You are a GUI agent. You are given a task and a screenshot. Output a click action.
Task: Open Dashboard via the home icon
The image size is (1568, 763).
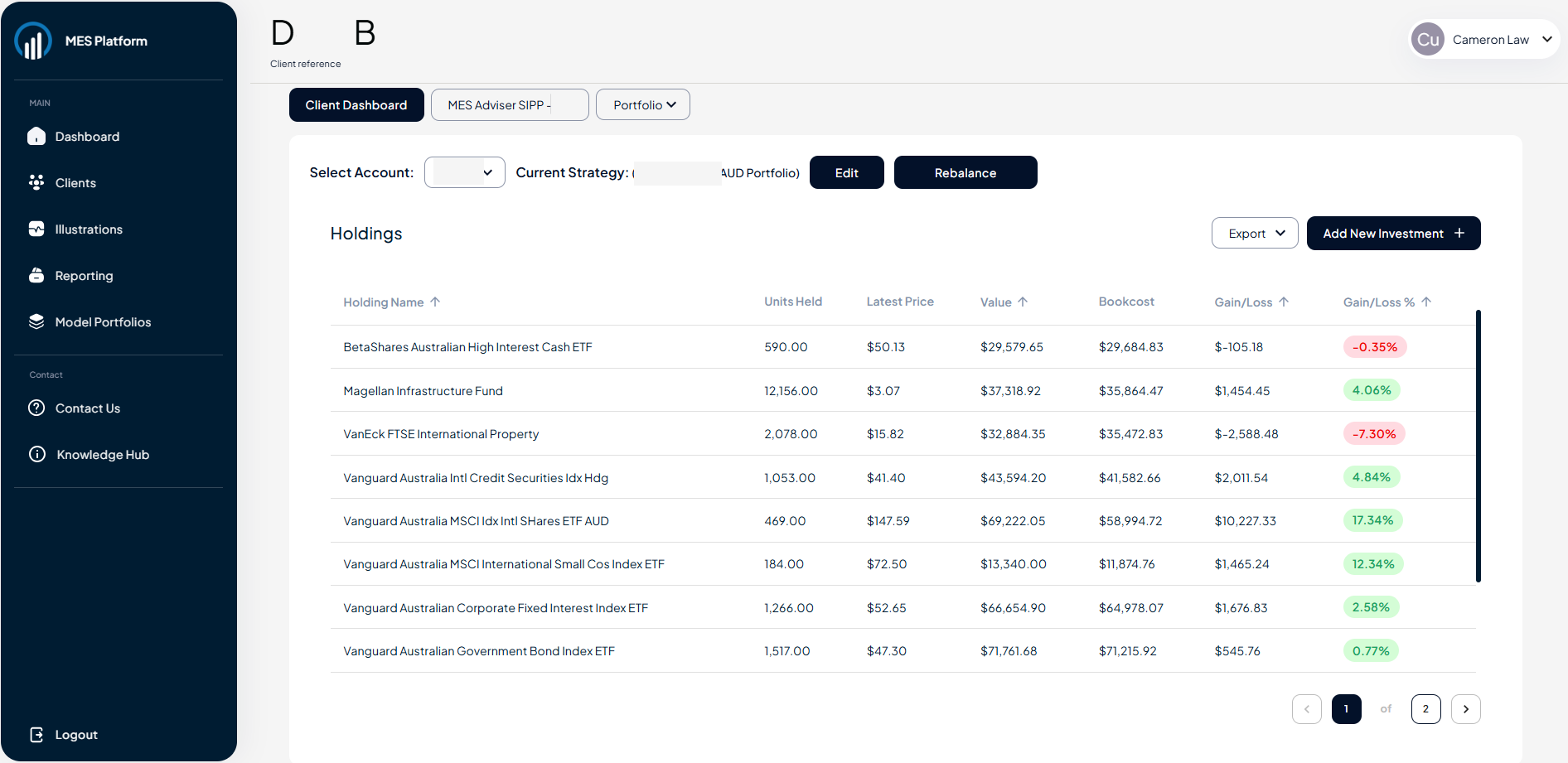[x=36, y=137]
